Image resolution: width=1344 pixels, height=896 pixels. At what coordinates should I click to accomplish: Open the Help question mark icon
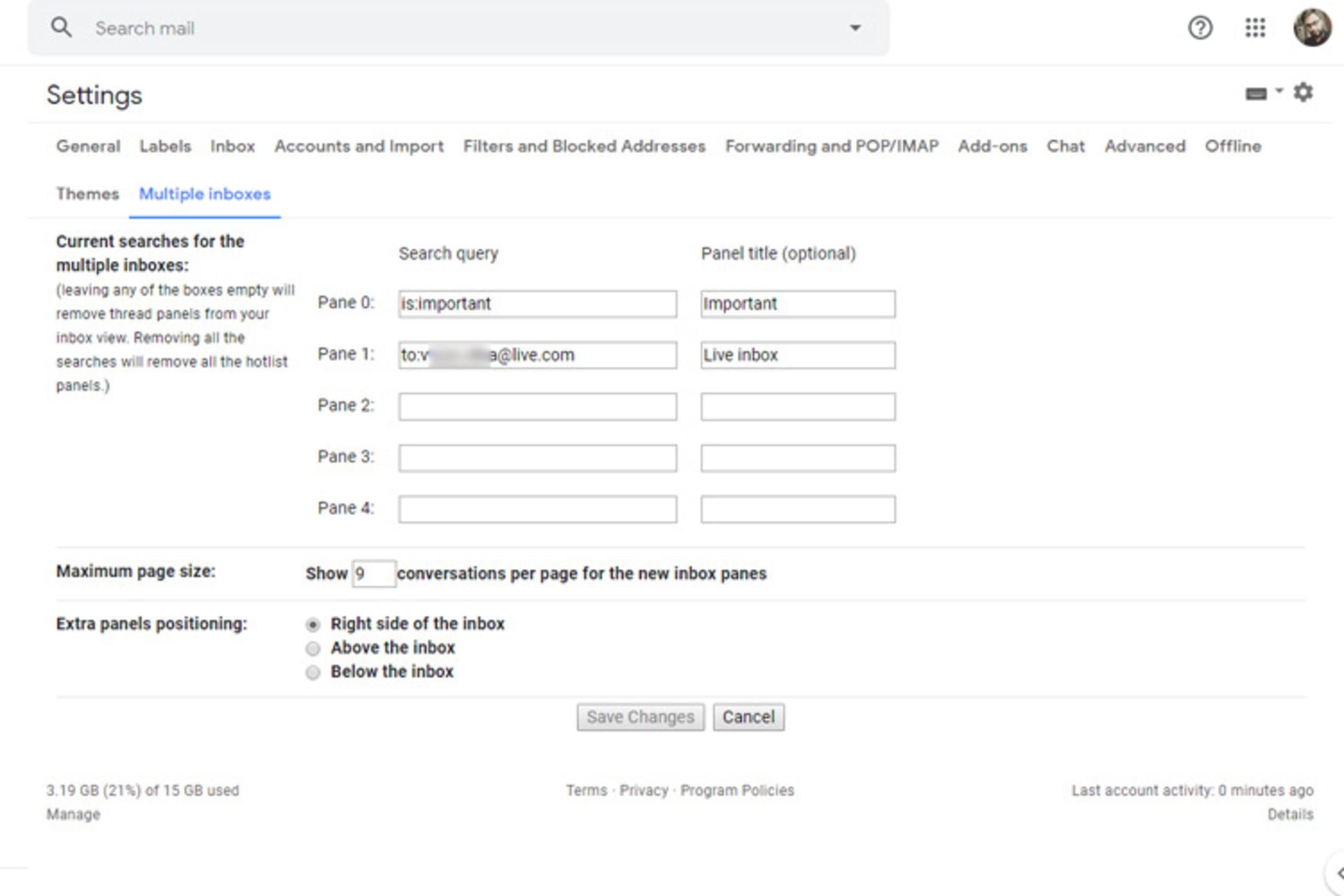(1200, 28)
